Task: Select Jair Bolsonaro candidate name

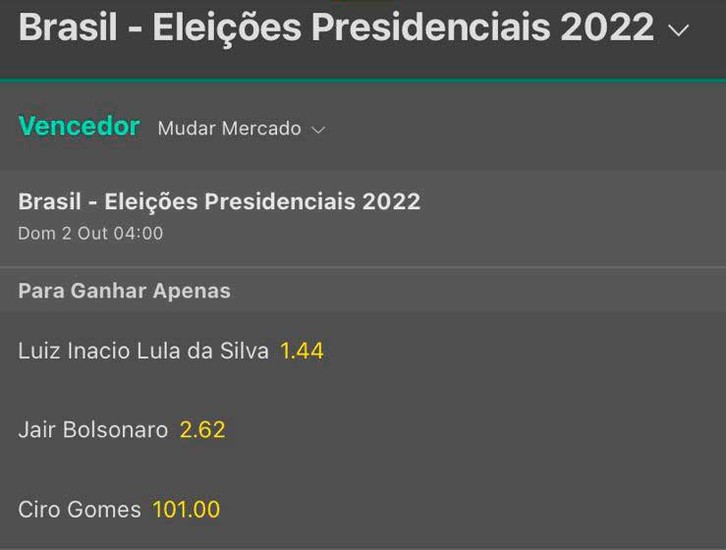Action: coord(93,430)
